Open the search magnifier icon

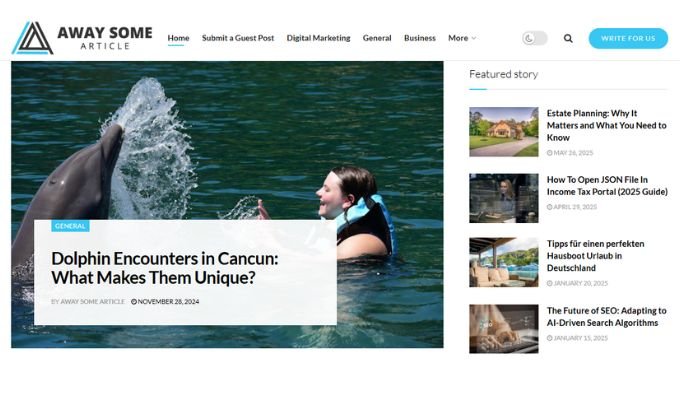click(x=568, y=38)
